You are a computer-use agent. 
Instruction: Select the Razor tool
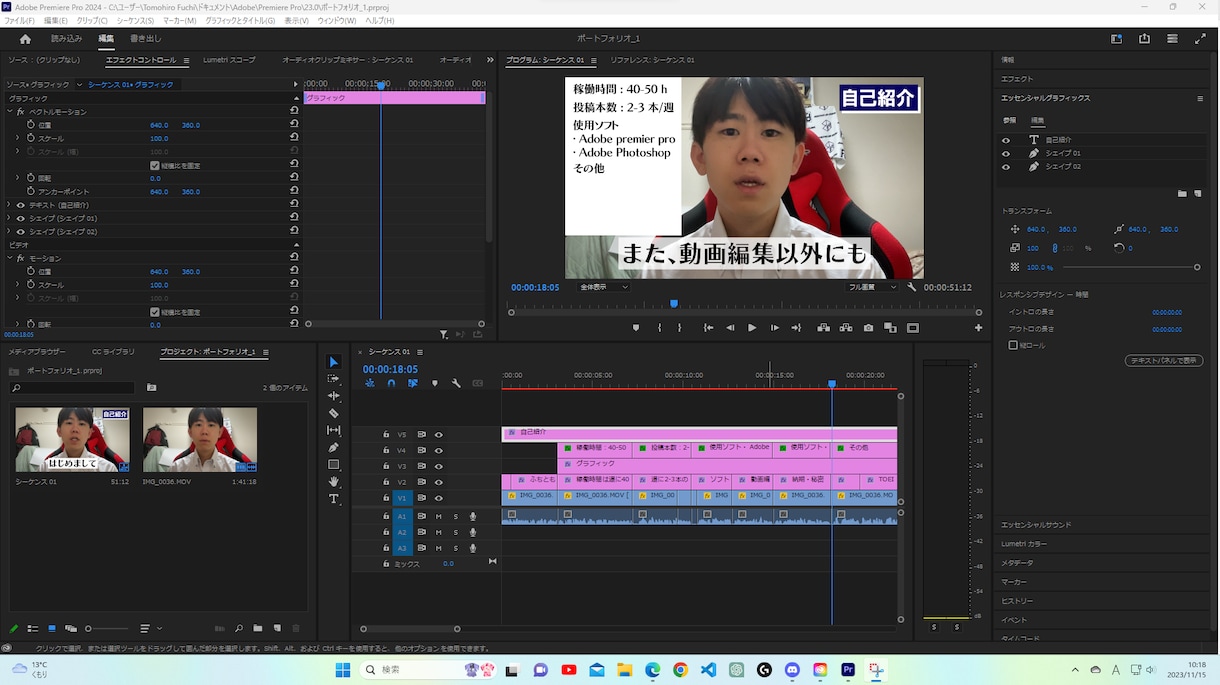[334, 413]
